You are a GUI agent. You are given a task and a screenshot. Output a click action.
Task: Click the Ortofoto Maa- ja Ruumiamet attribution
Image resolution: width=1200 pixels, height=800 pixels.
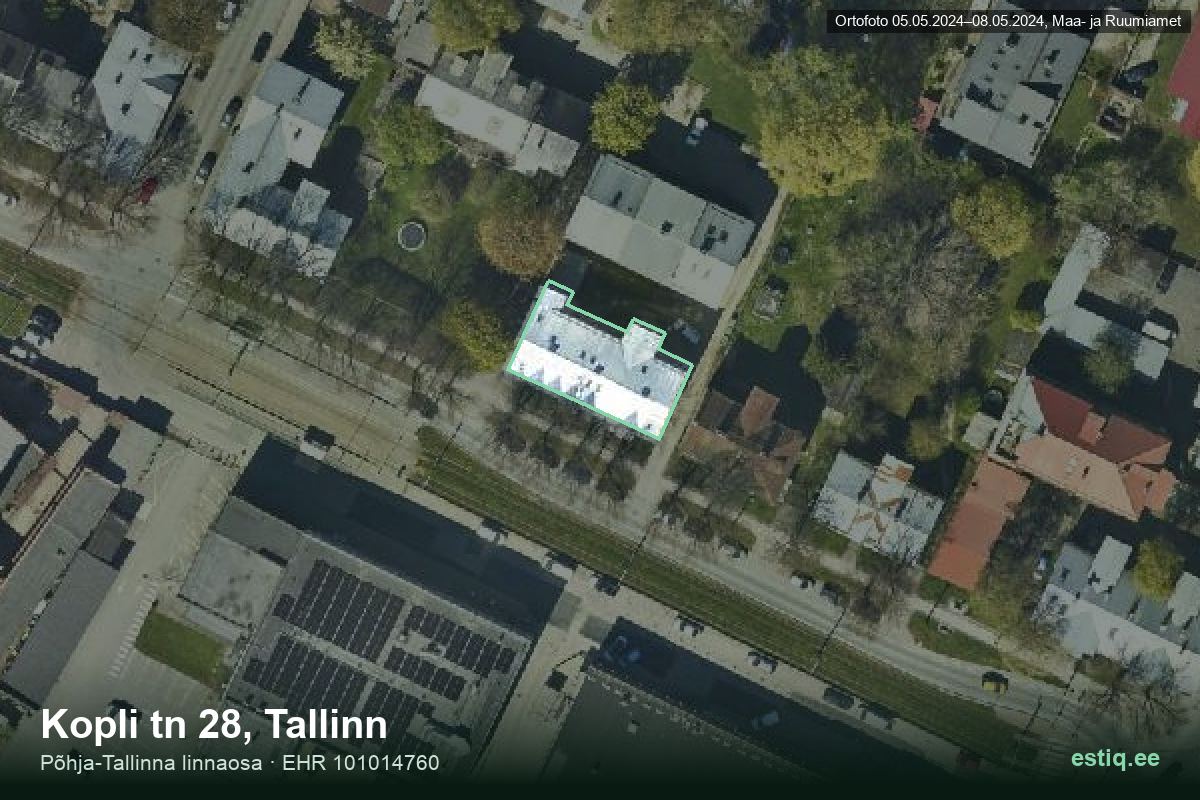[x=1008, y=21]
